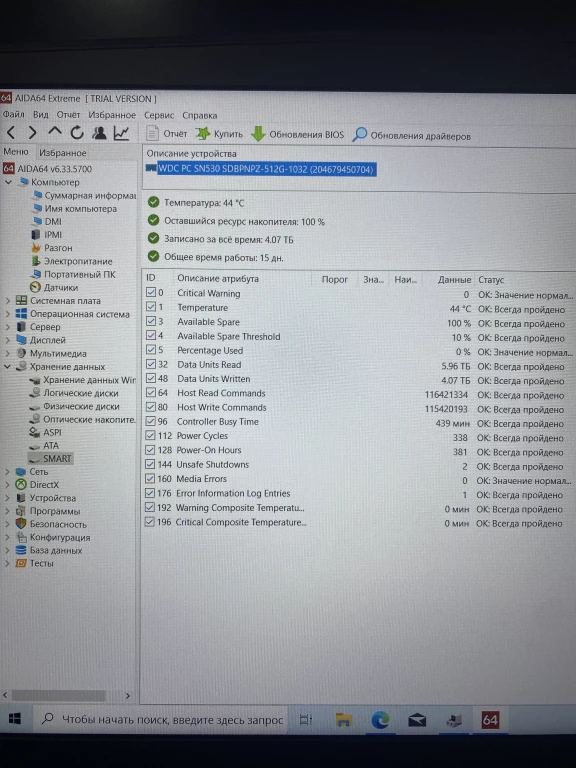
Task: Open File Explorer from the taskbar
Action: pyautogui.click(x=344, y=720)
